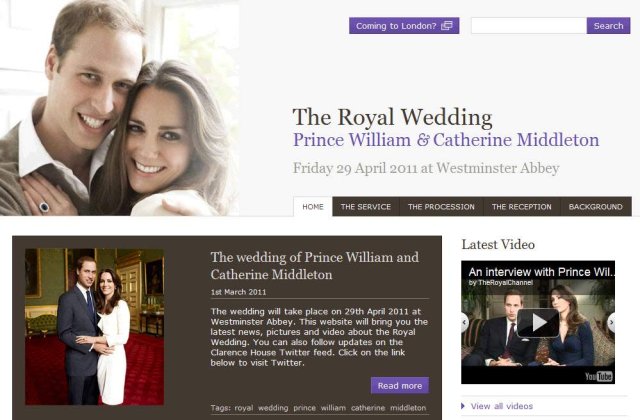The height and width of the screenshot is (420, 640).
Task: Click the View all videos link
Action: (502, 406)
